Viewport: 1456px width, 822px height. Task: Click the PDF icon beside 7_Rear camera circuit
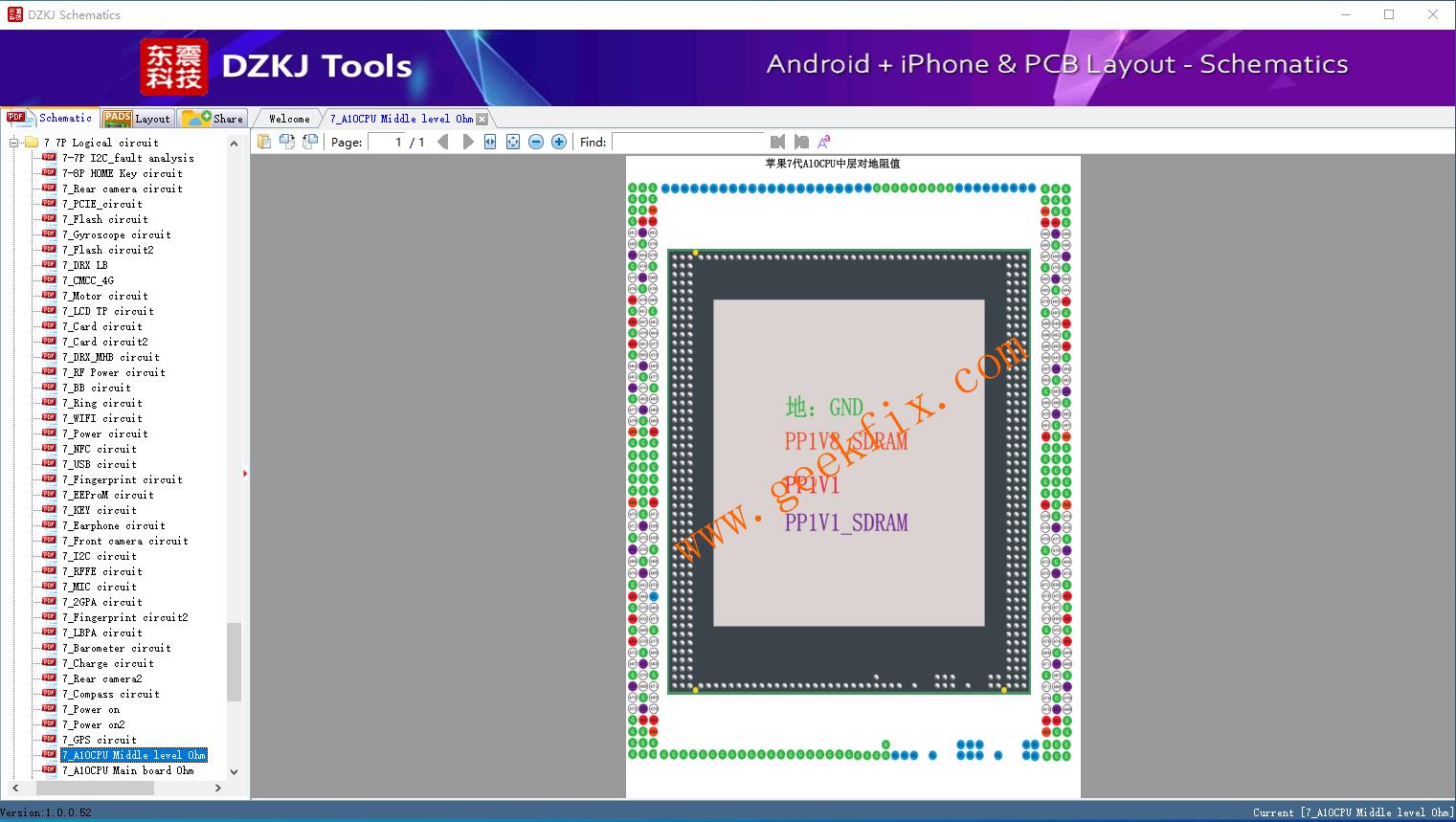(x=49, y=189)
